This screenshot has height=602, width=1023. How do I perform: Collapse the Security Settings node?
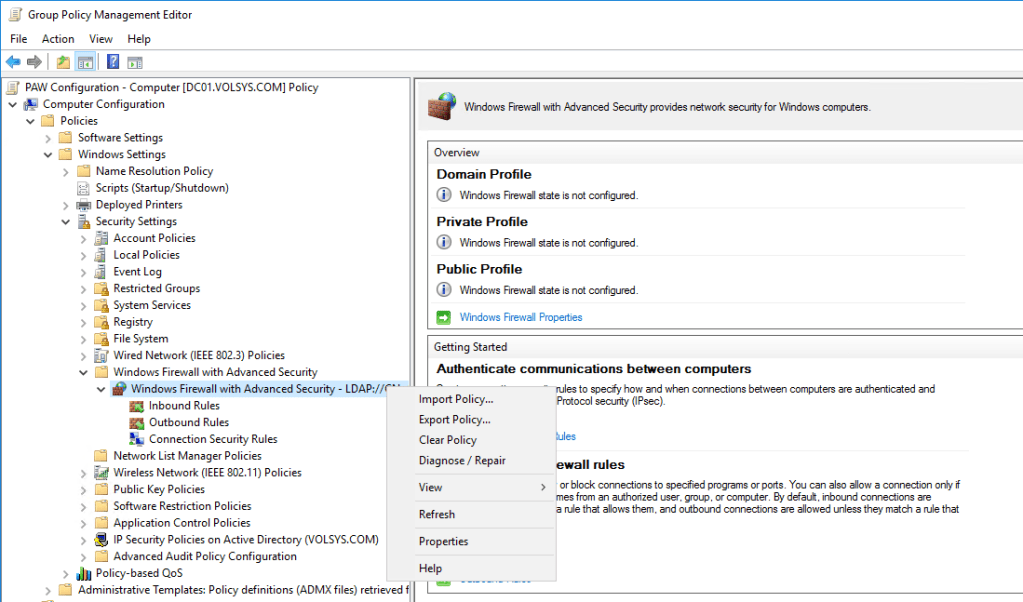[x=66, y=222]
